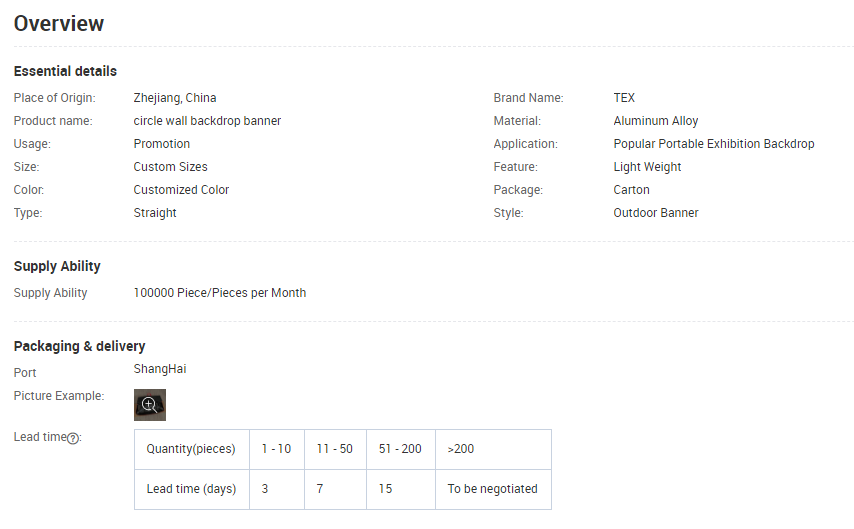Click the 1 - 10 quantity cell
The width and height of the screenshot is (854, 529).
pyautogui.click(x=276, y=449)
